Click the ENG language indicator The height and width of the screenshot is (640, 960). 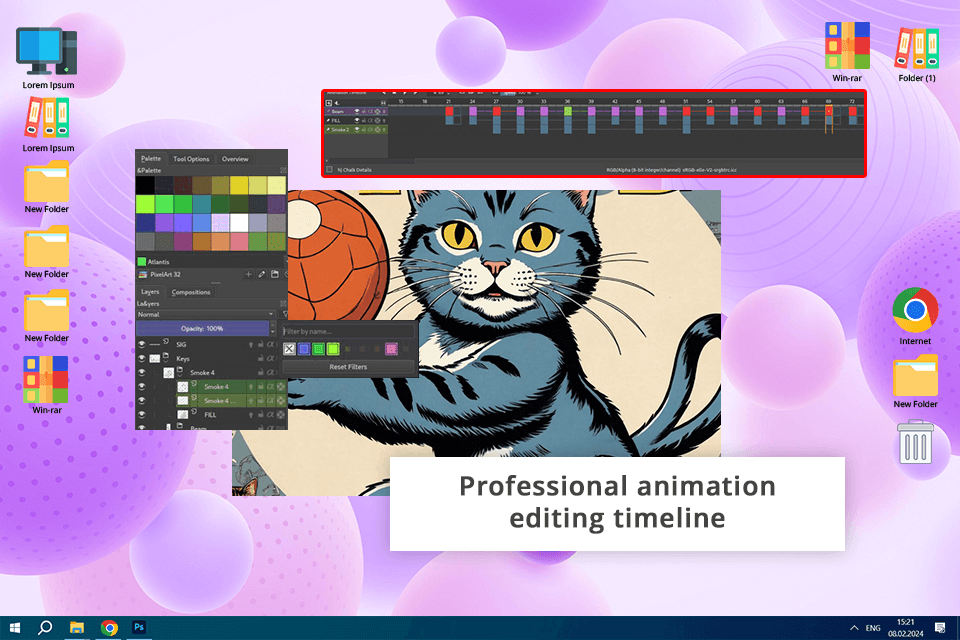[873, 628]
